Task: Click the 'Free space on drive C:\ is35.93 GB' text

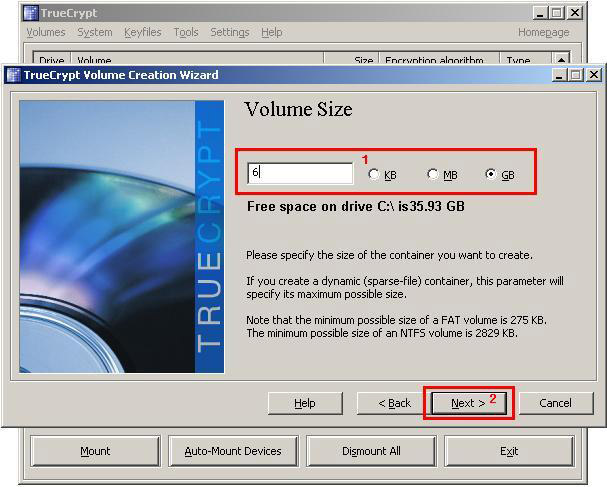Action: coord(356,206)
